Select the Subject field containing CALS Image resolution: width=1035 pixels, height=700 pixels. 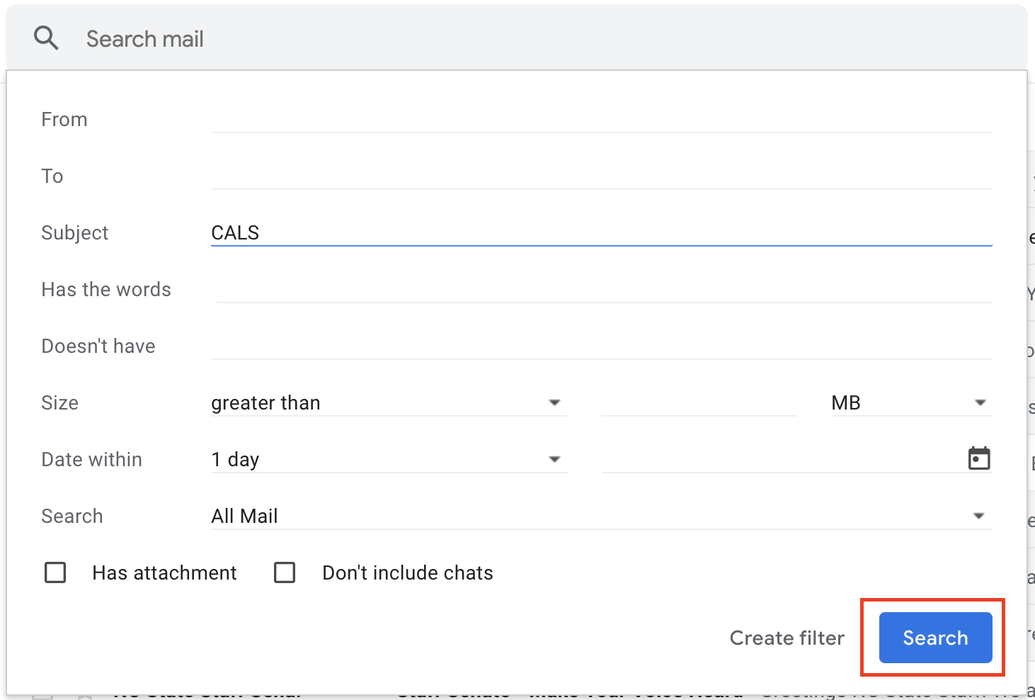pos(600,233)
